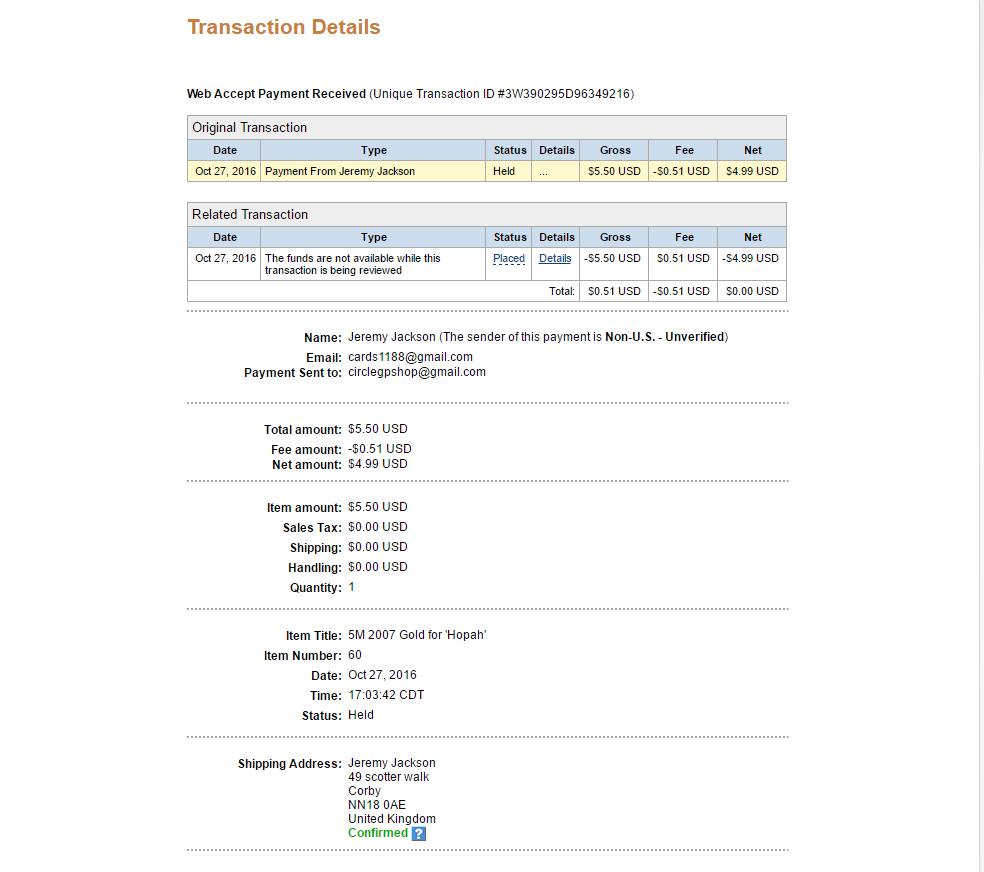The image size is (984, 872).
Task: Click the $4.99 USD Net in the original row
Action: coord(752,171)
